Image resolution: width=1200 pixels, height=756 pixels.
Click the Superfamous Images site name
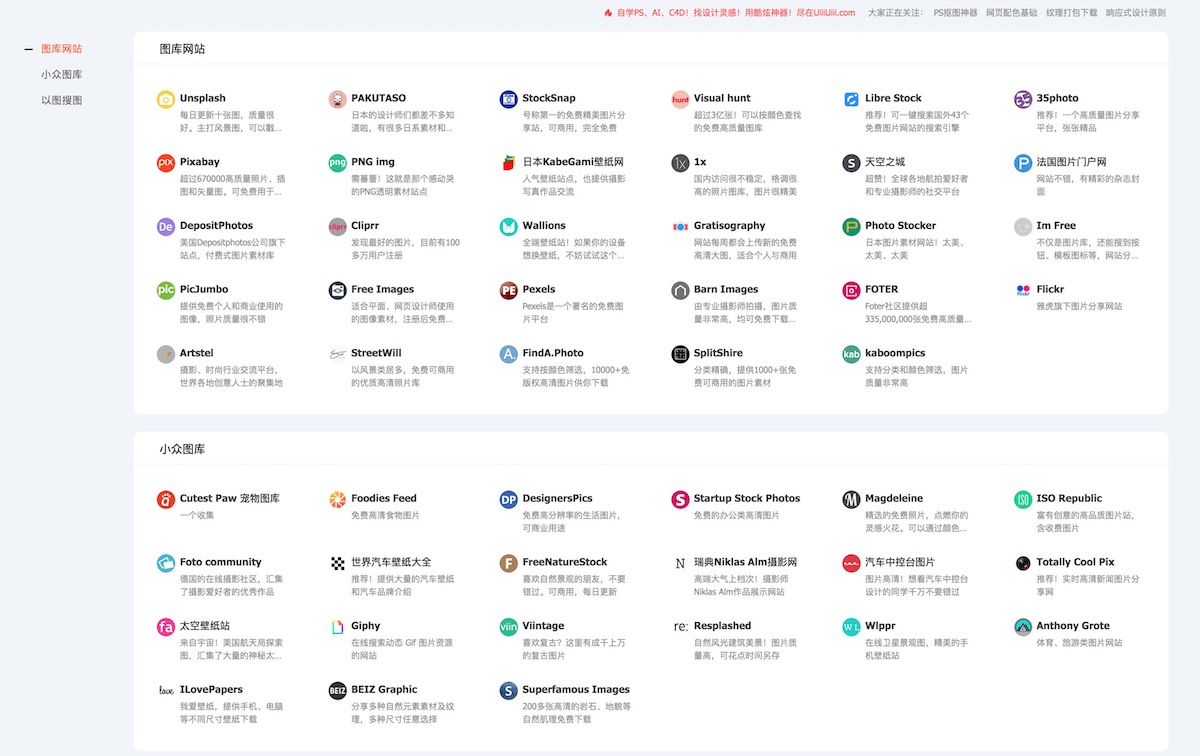click(577, 690)
